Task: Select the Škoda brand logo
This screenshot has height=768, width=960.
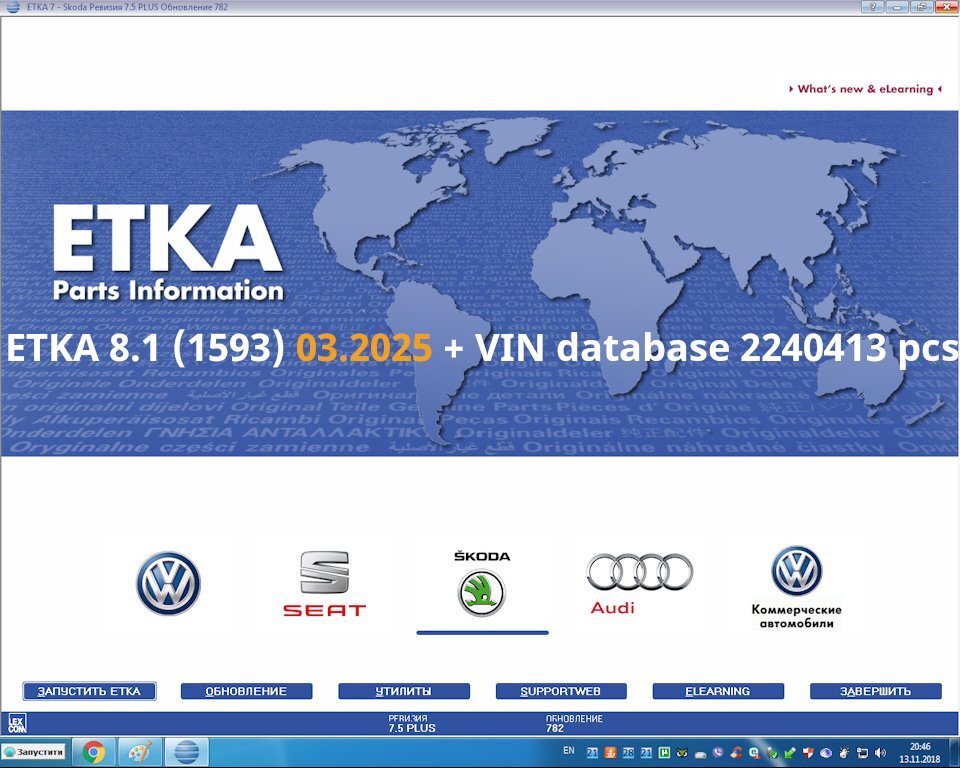Action: pos(482,585)
